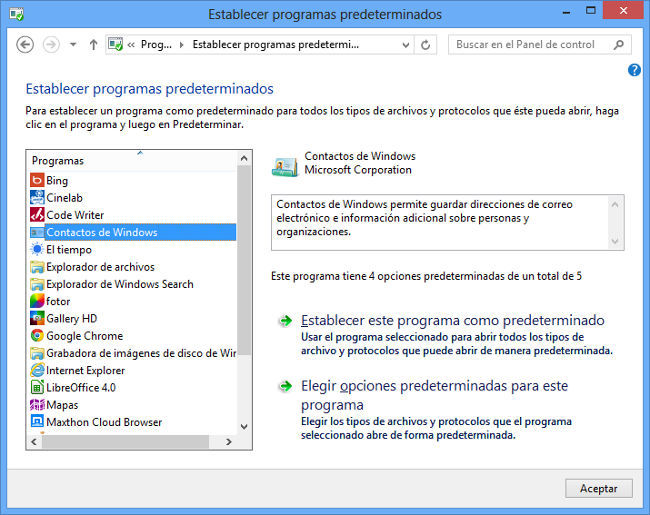Image resolution: width=650 pixels, height=515 pixels.
Task: Expand the arrow after Prog... breadcrumb
Action: [x=182, y=45]
